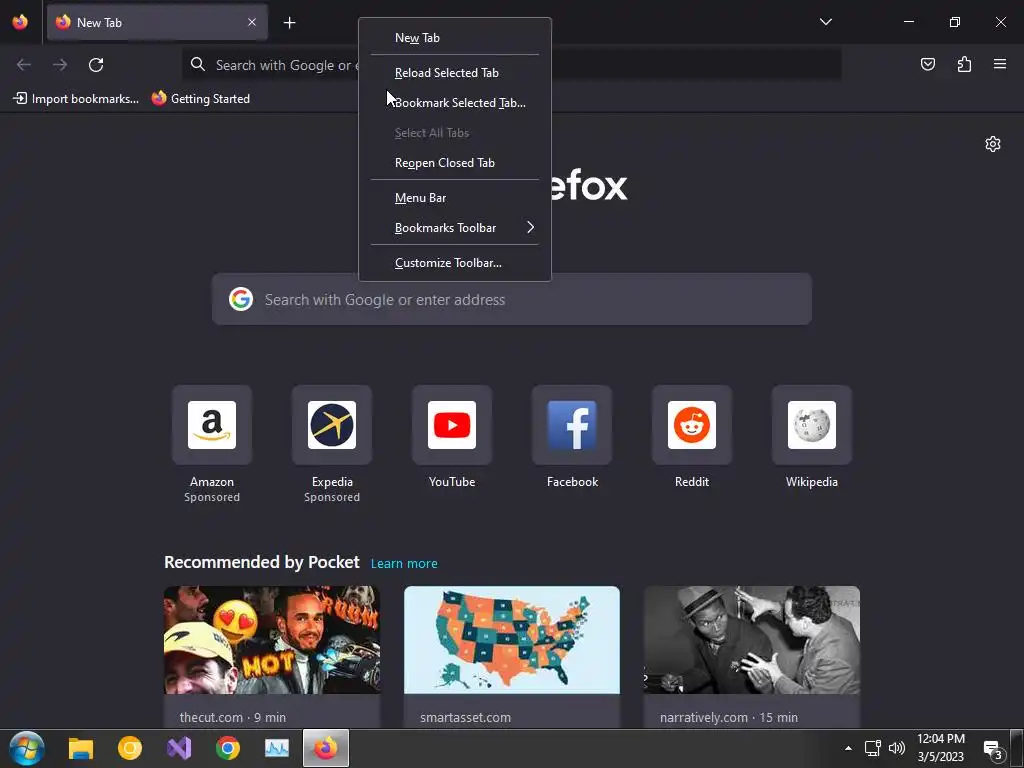Close the New Tab tab
The width and height of the screenshot is (1024, 768).
coord(252,22)
